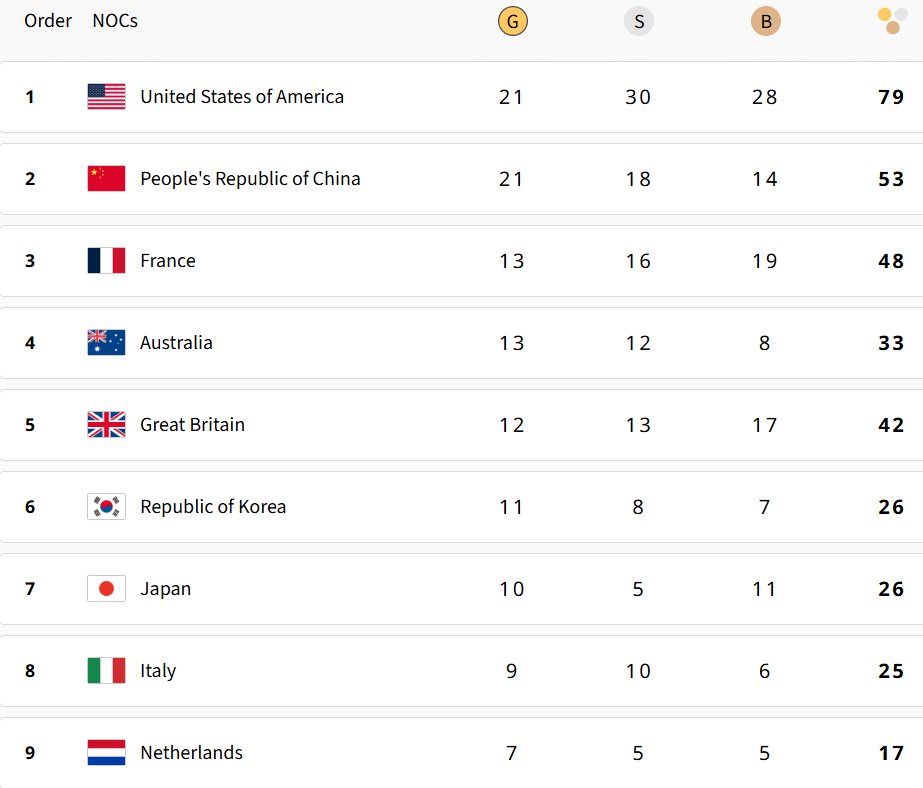923x788 pixels.
Task: Click the Netherlands flag icon
Action: tap(106, 752)
